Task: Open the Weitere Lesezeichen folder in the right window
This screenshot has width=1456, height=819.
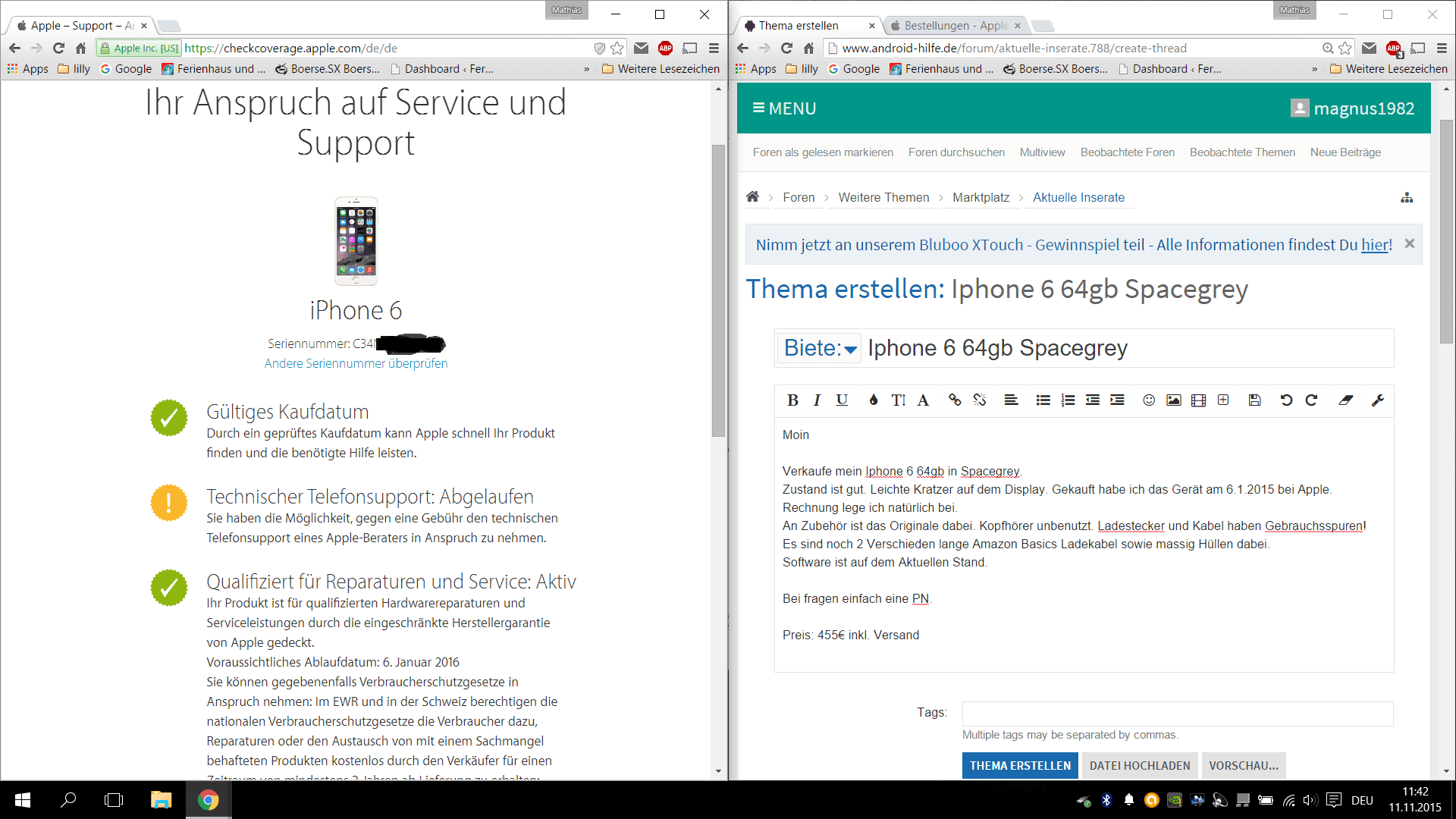Action: [x=1389, y=69]
